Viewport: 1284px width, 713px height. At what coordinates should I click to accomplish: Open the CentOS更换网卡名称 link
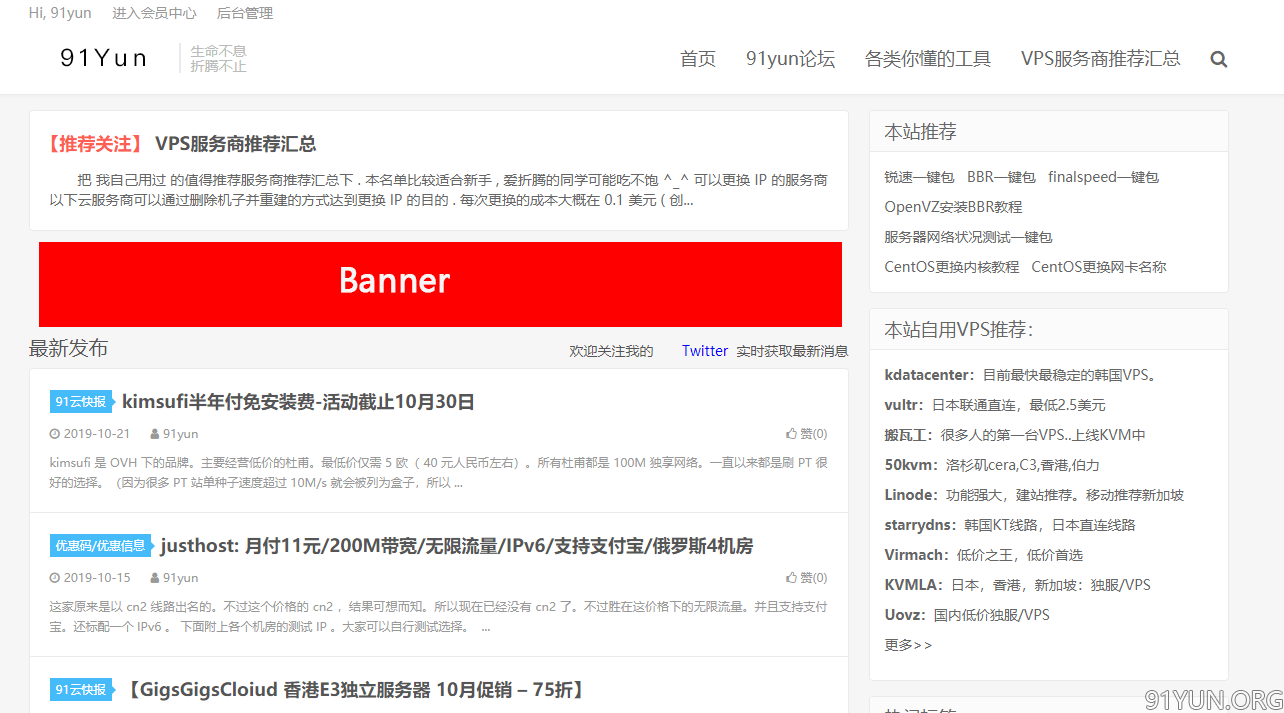pyautogui.click(x=1099, y=267)
